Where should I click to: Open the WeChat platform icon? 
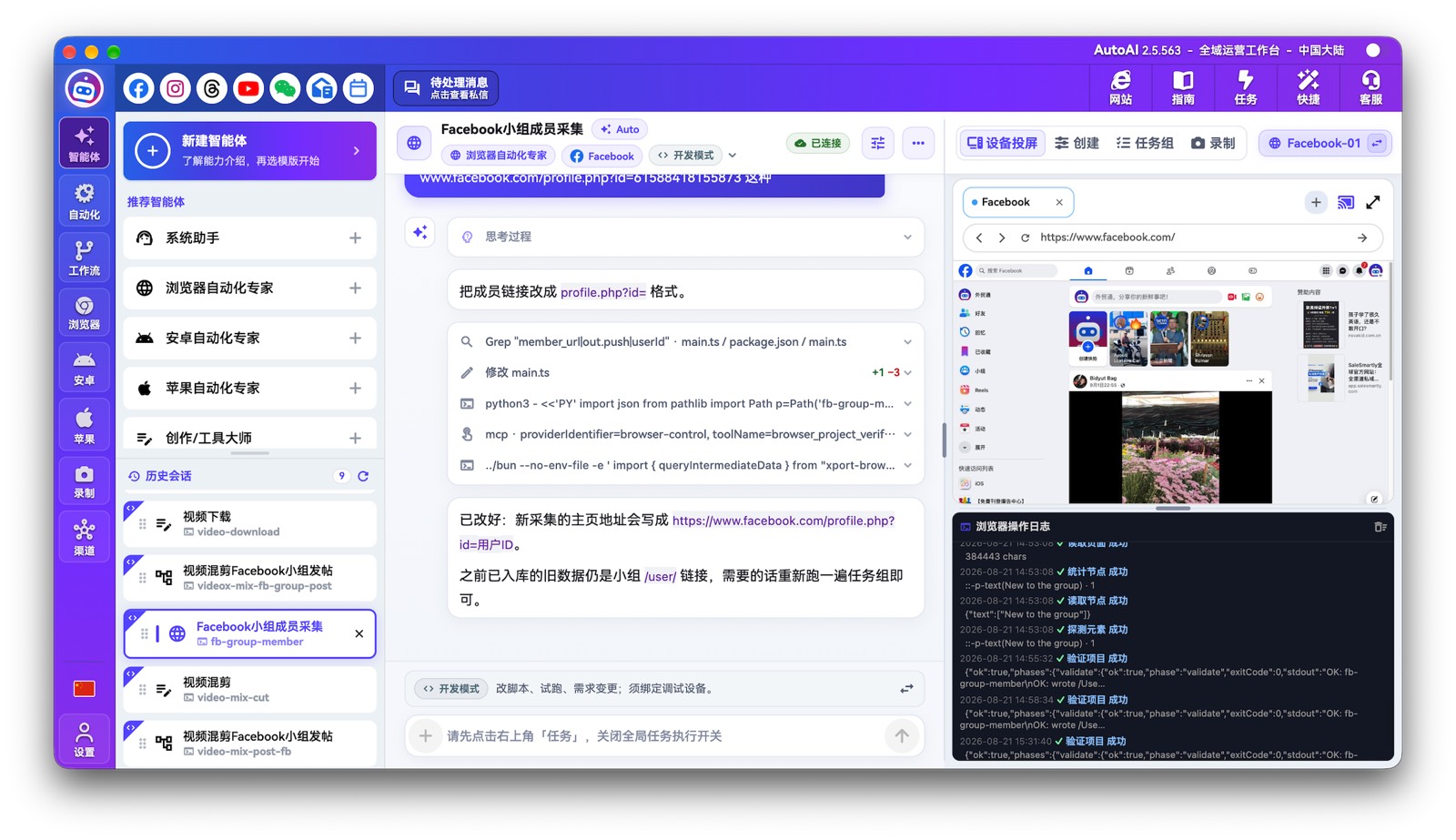(285, 88)
